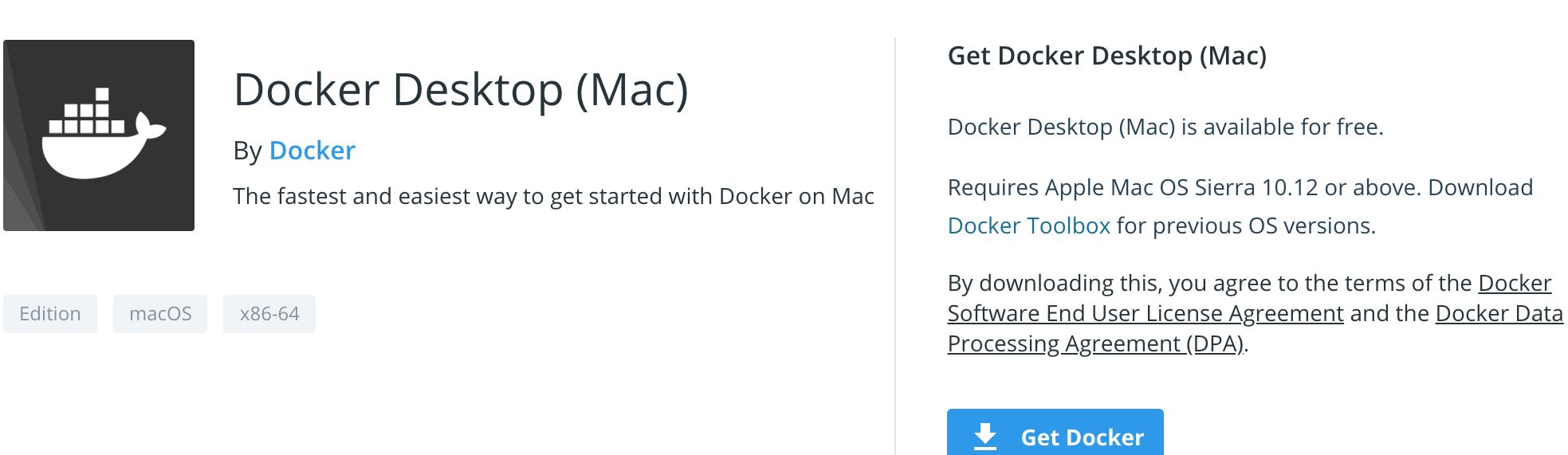The height and width of the screenshot is (455, 1568).
Task: Select the Edition tag
Action: click(x=50, y=314)
